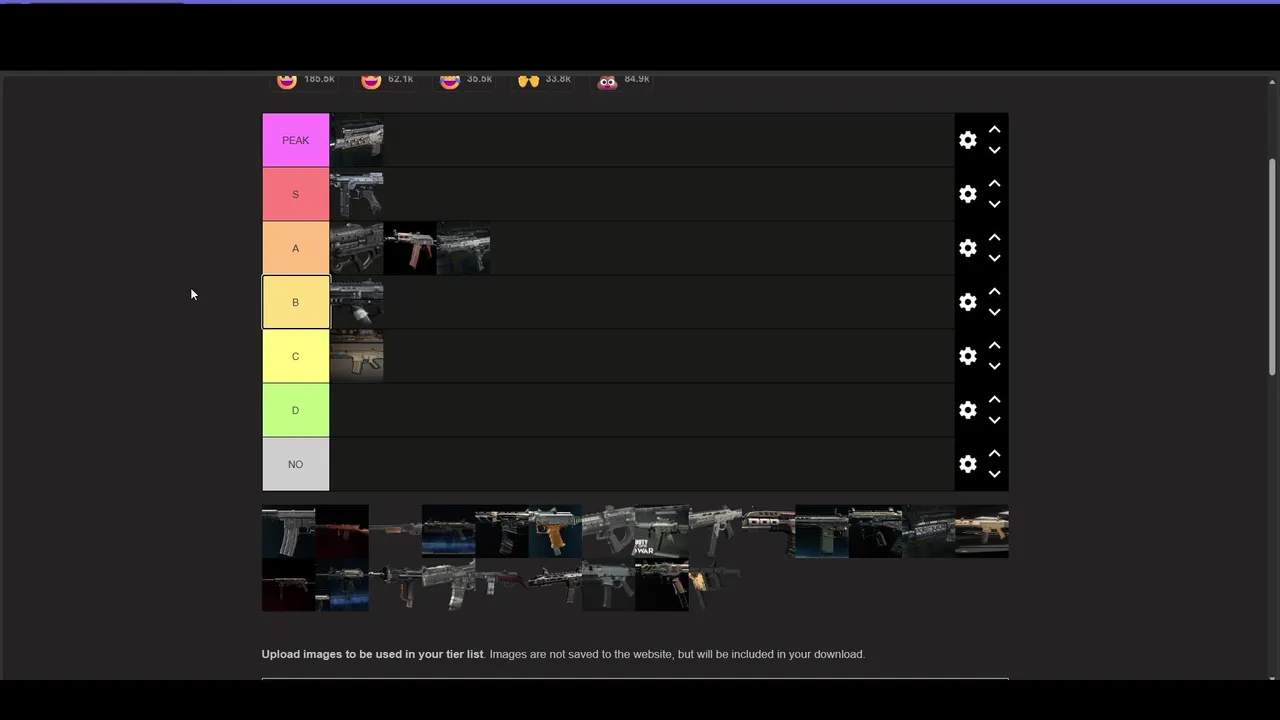Click the 'Upload images to be used' text
Image resolution: width=1280 pixels, height=720 pixels.
pos(372,654)
